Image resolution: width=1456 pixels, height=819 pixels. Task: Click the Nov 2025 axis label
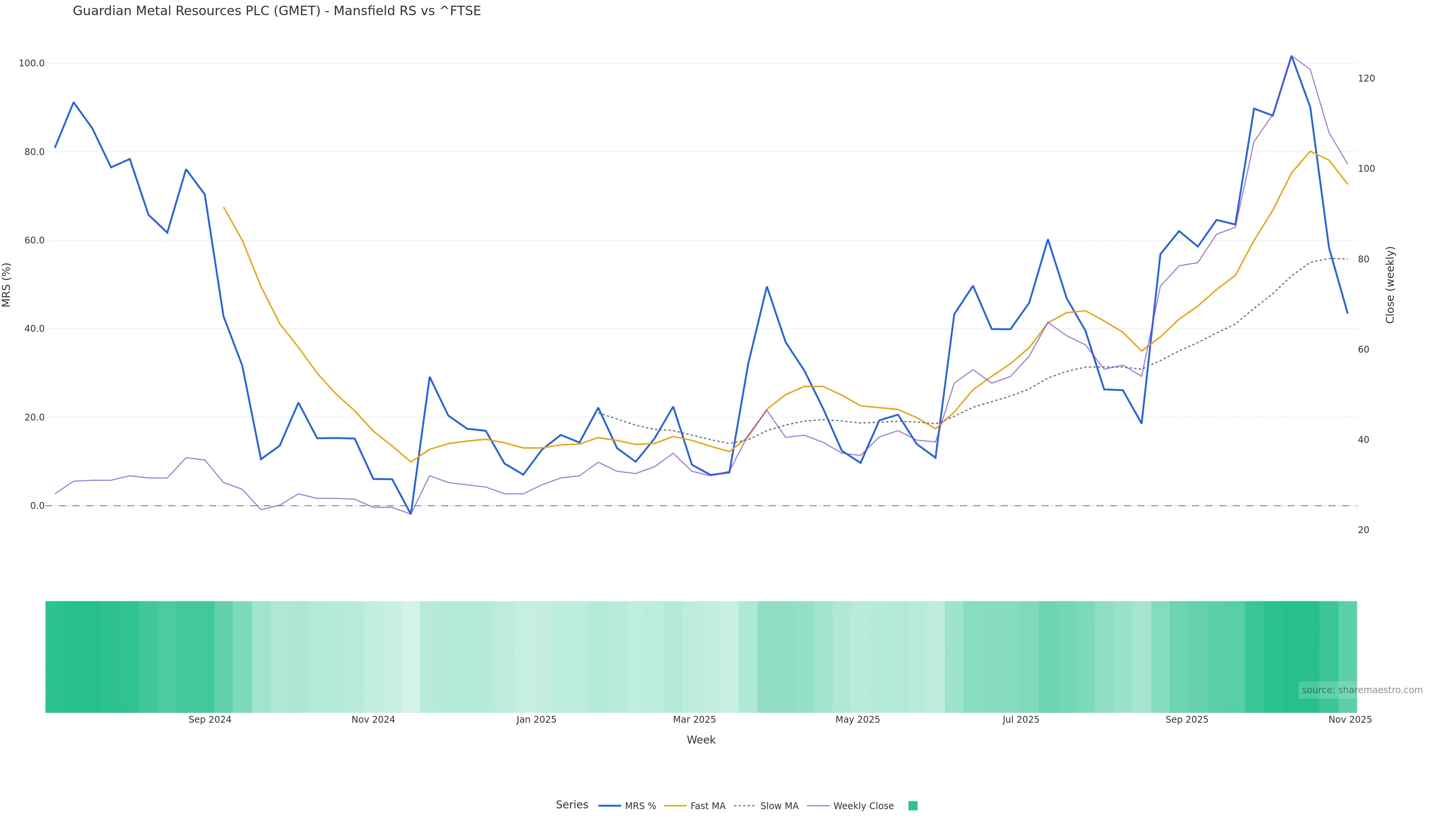click(1350, 720)
